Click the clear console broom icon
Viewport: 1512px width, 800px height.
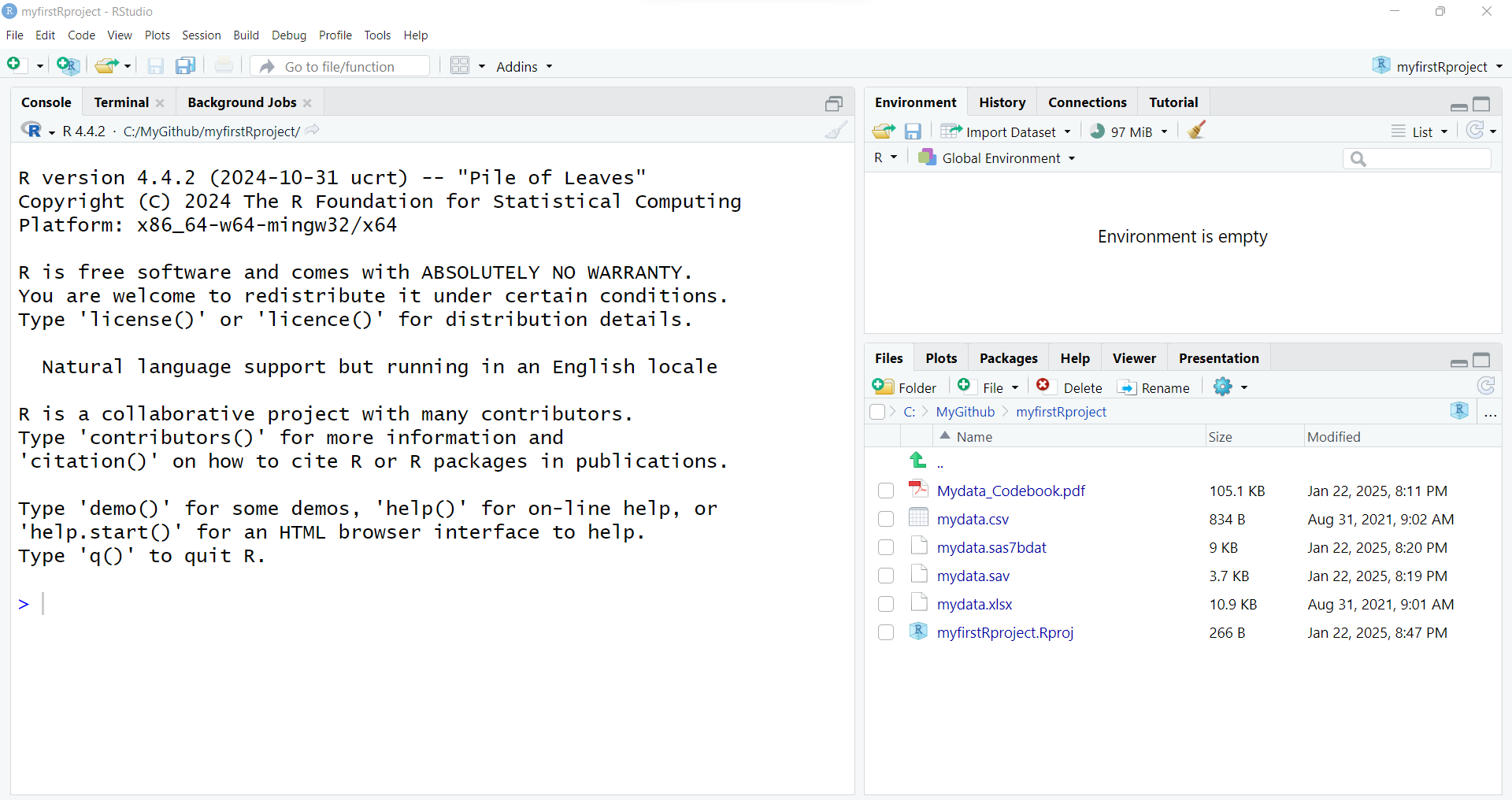tap(836, 131)
